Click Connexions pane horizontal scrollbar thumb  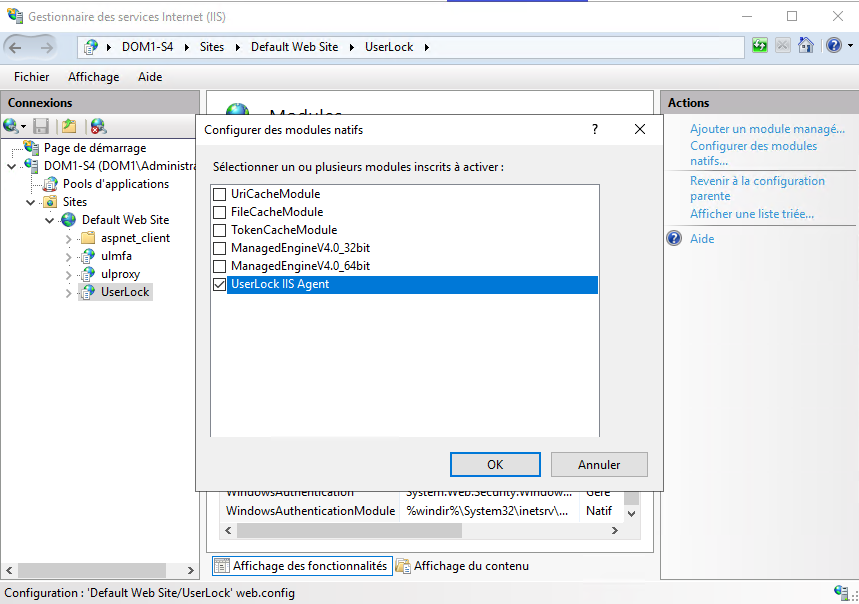tap(91, 570)
